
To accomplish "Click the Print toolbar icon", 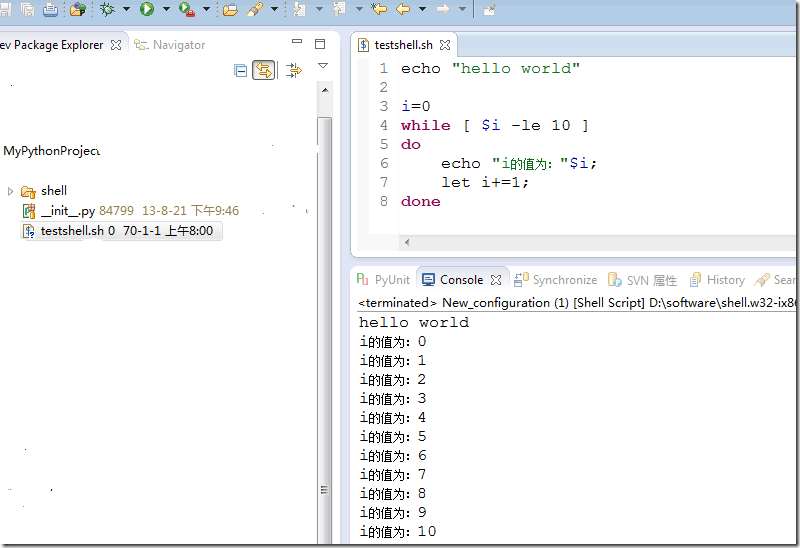I will tap(50, 9).
